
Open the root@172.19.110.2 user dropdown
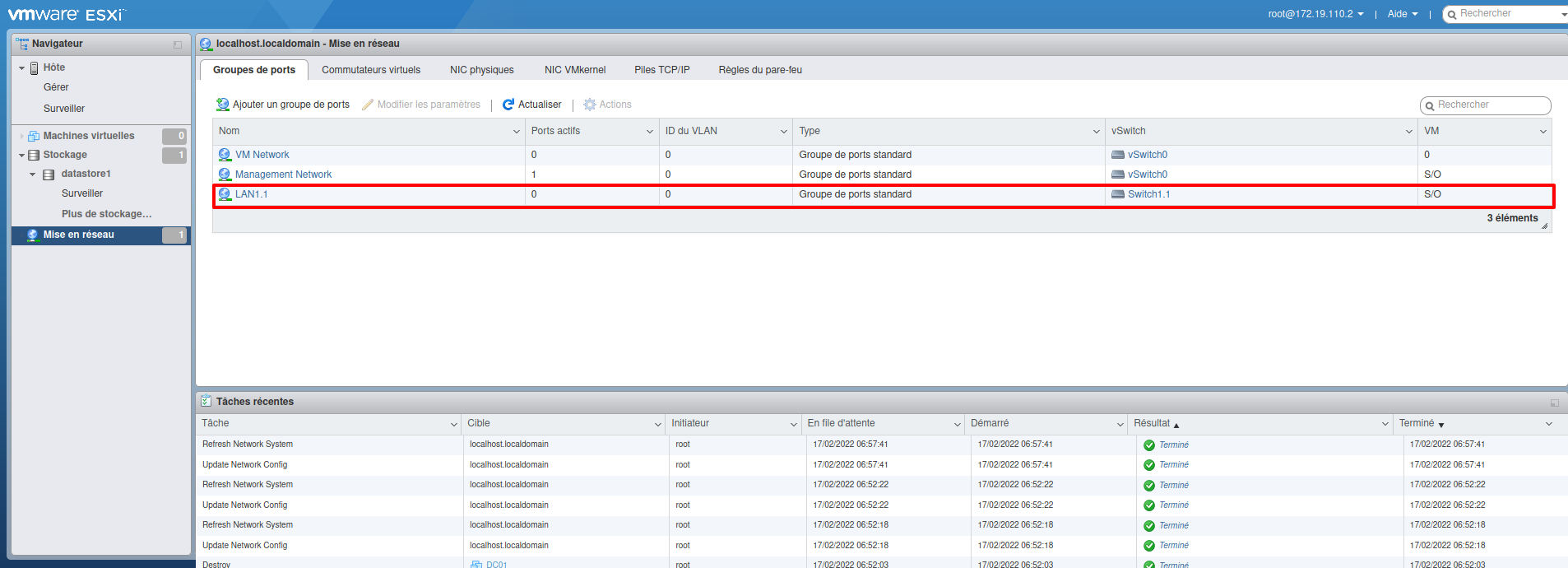[1315, 14]
